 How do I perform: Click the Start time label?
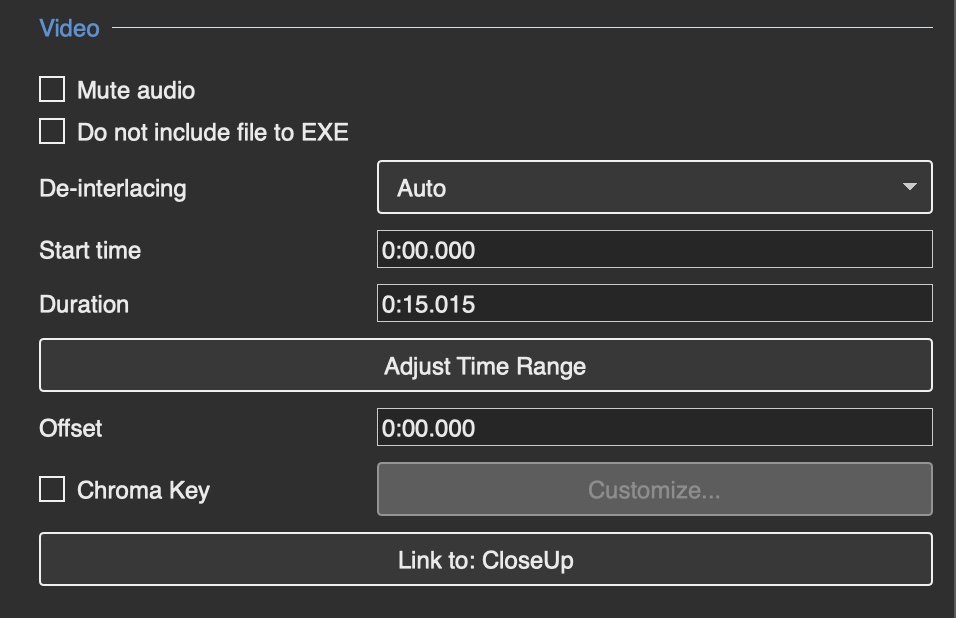tap(90, 250)
